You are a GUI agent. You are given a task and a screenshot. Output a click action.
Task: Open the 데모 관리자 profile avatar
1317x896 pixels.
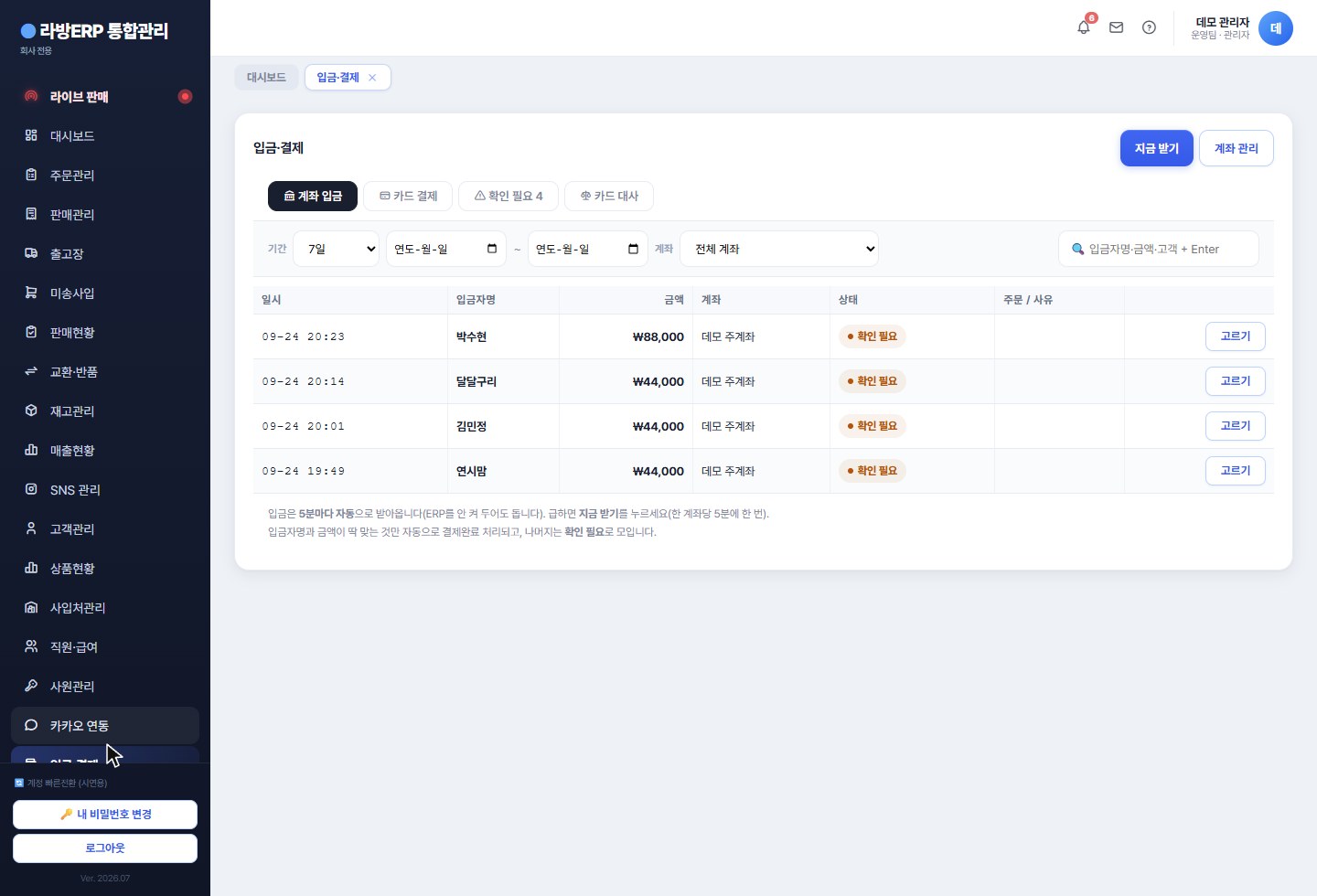coord(1275,28)
